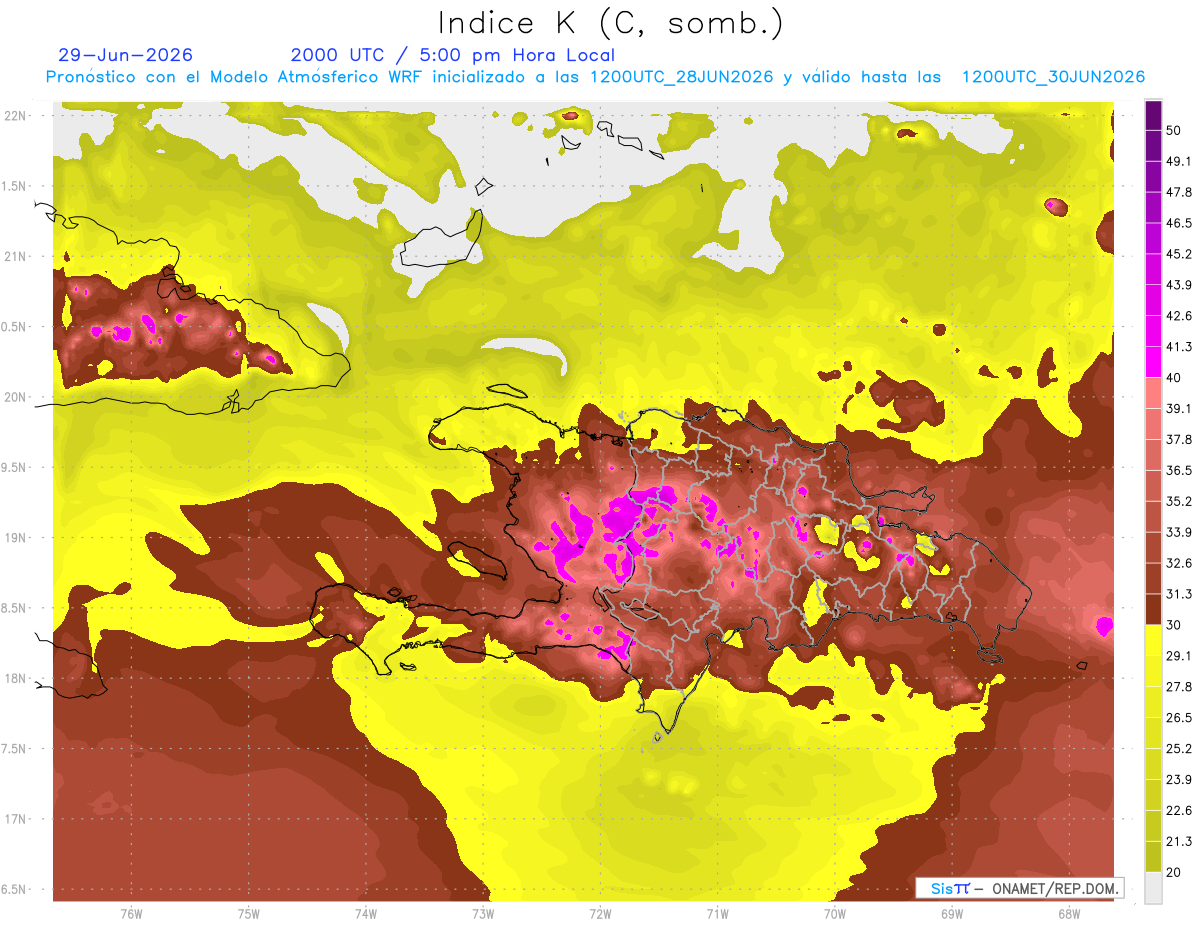Click the colorbar value "39.1"

click(1178, 408)
